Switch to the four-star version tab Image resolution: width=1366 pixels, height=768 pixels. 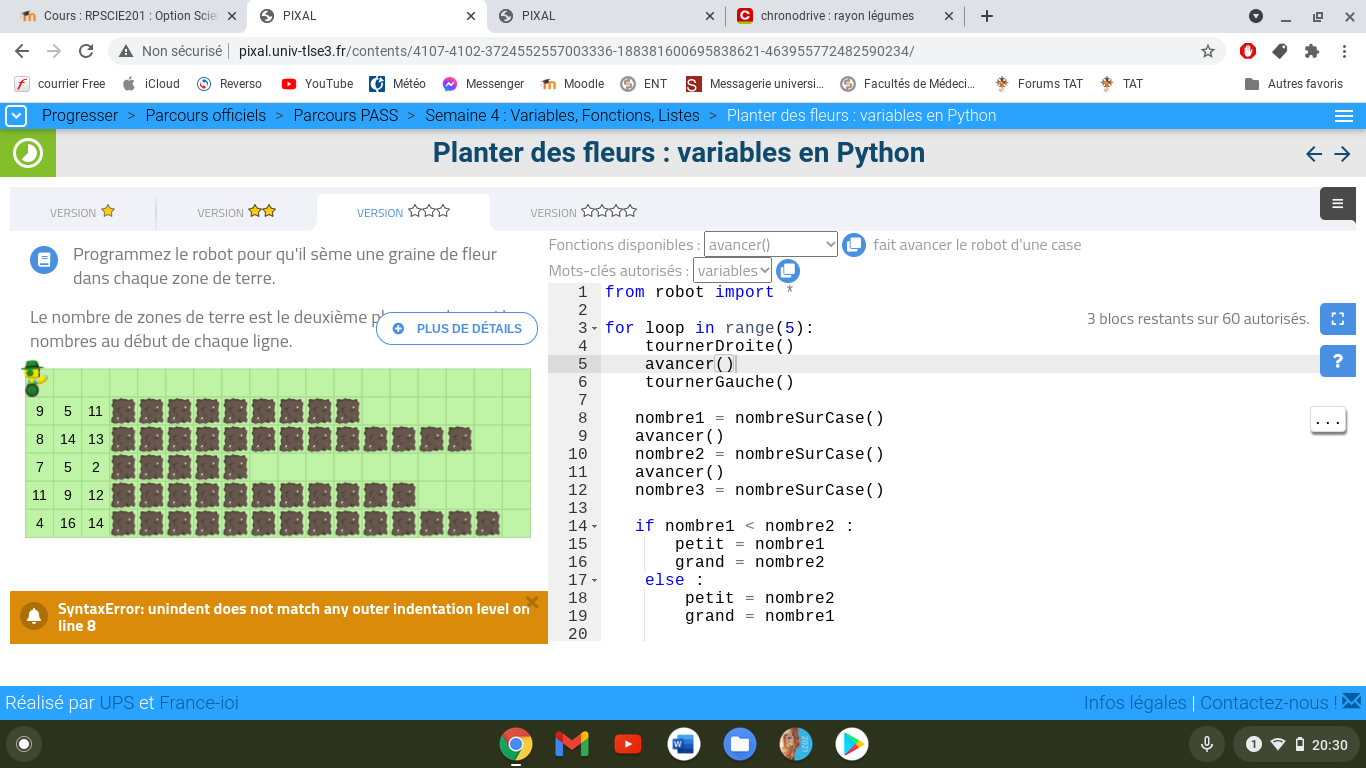click(x=583, y=212)
